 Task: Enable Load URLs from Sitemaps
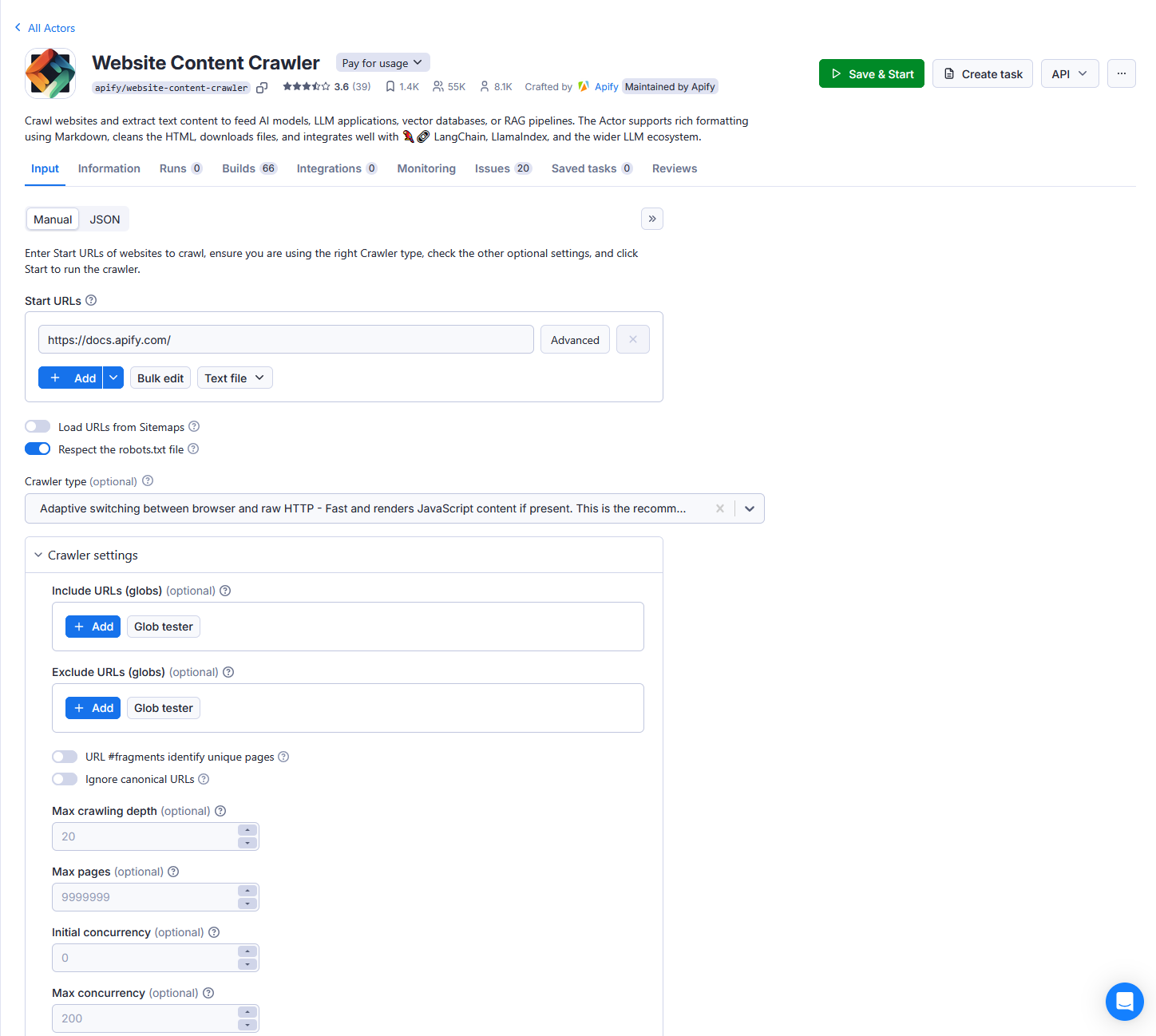37,426
